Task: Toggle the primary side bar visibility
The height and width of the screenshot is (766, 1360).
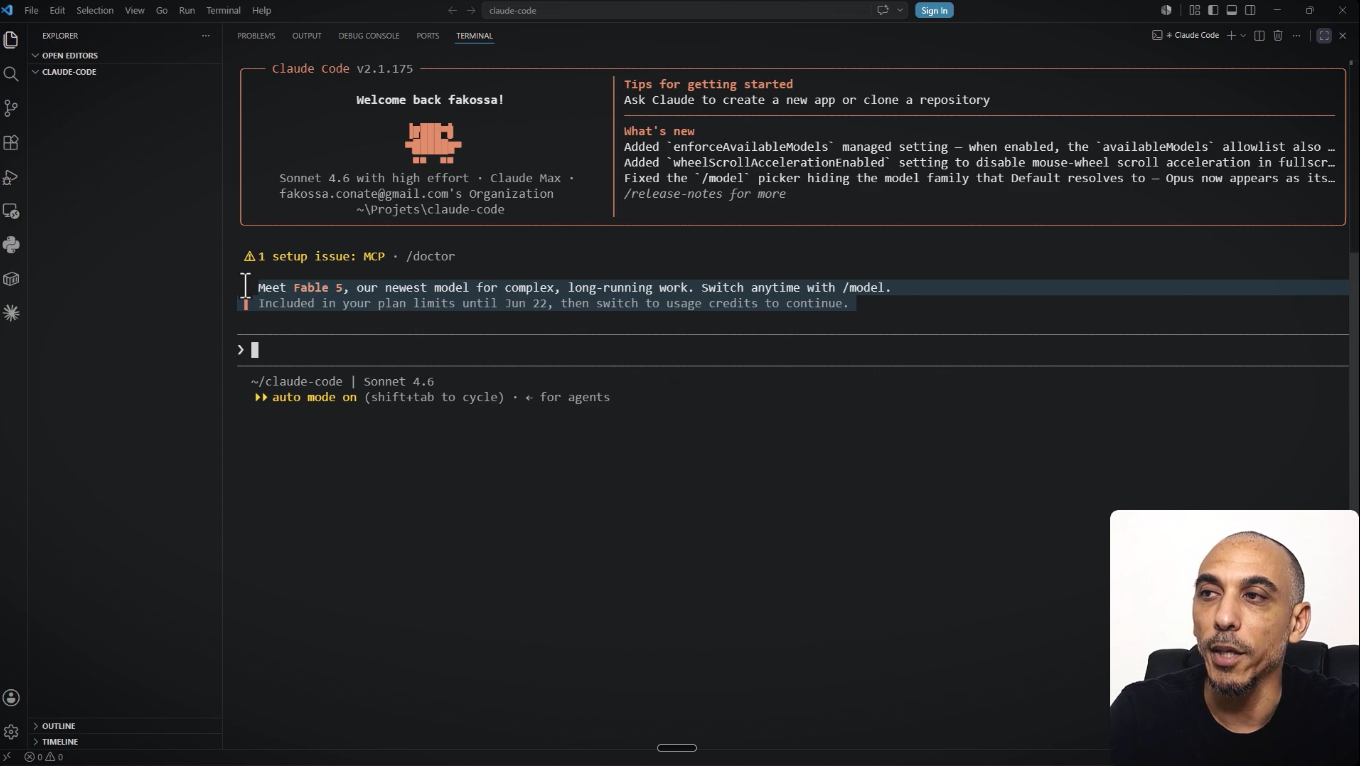Action: (1213, 10)
